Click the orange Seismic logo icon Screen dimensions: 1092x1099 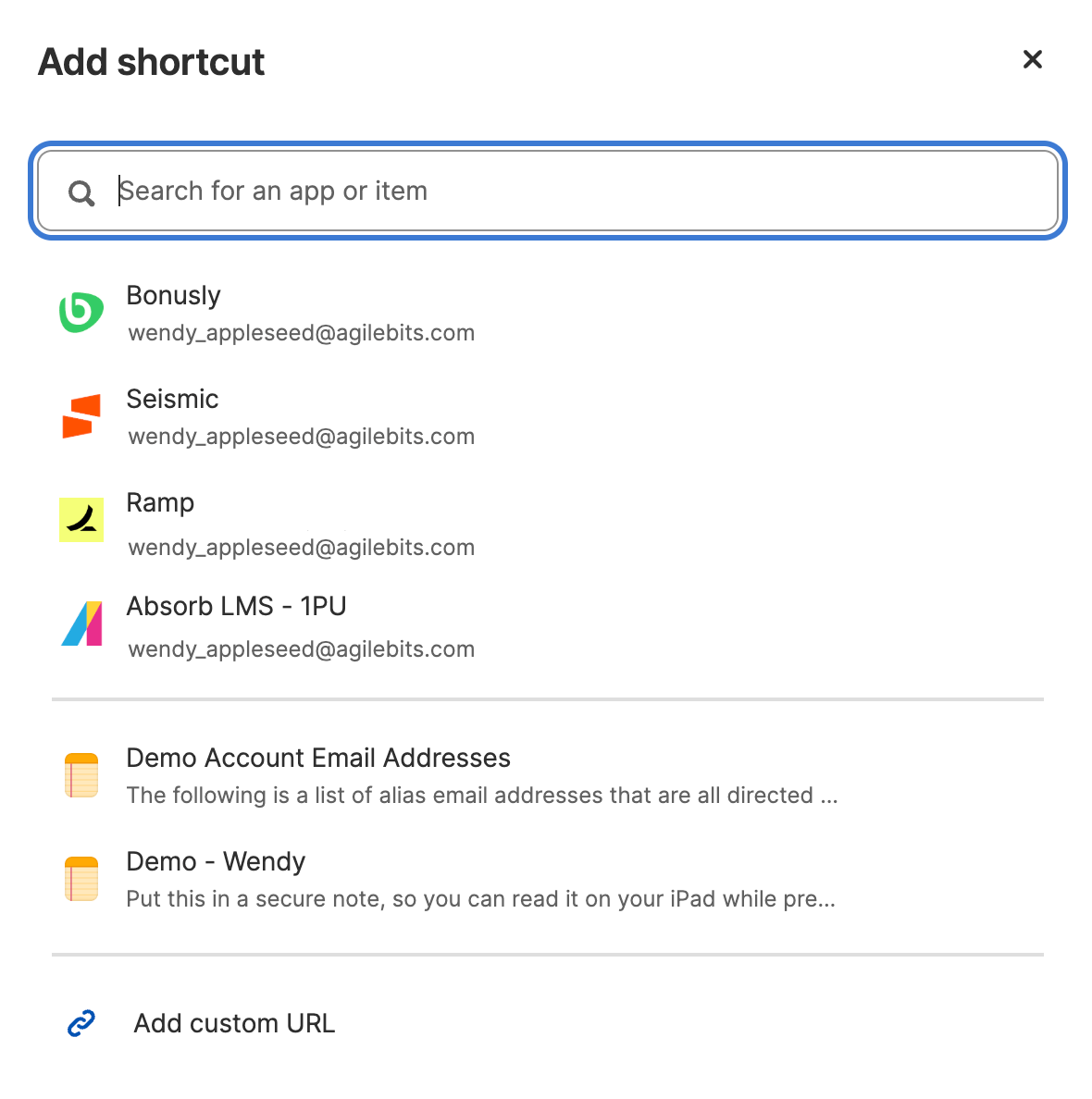tap(81, 416)
